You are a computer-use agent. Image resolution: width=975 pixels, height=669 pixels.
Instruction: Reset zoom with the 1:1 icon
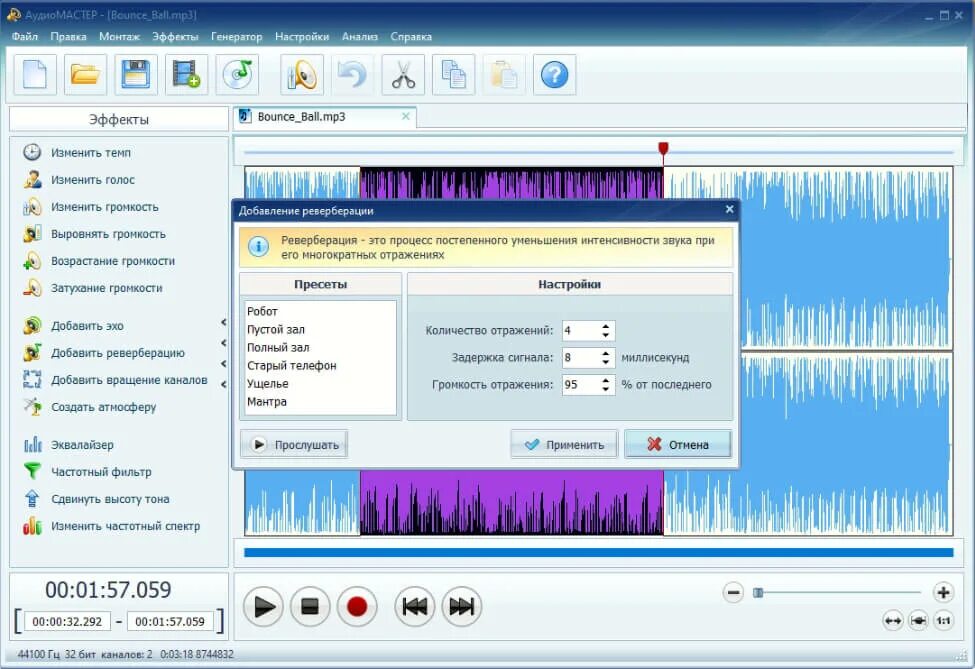943,621
